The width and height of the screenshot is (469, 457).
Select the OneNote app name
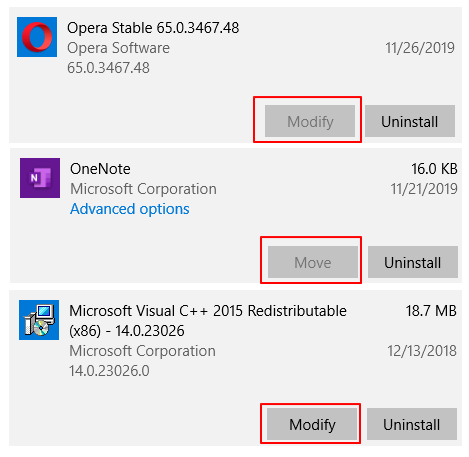click(100, 169)
